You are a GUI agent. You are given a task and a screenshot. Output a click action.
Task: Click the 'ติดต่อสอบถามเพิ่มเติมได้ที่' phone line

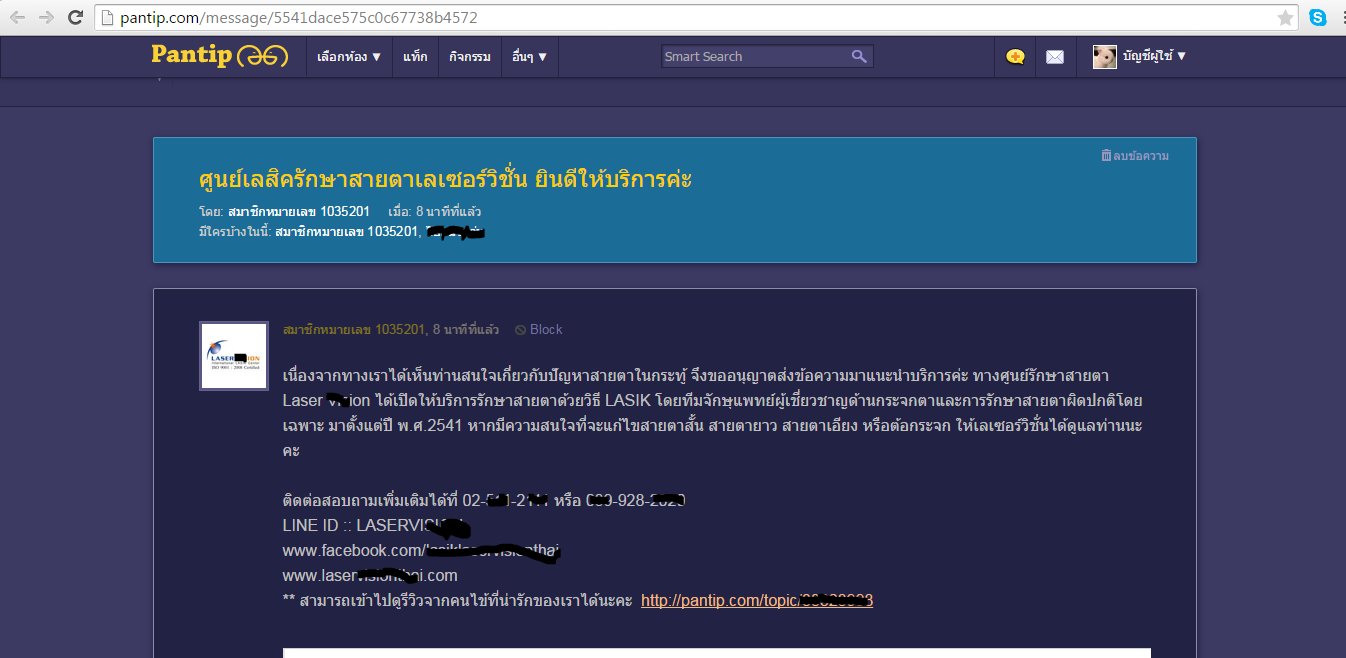click(x=484, y=499)
